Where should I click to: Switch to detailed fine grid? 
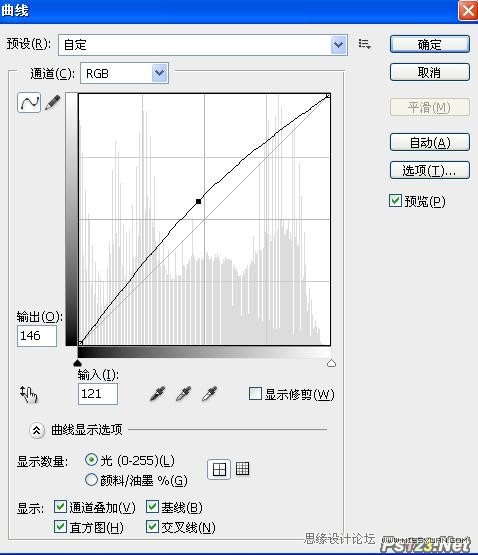click(243, 469)
